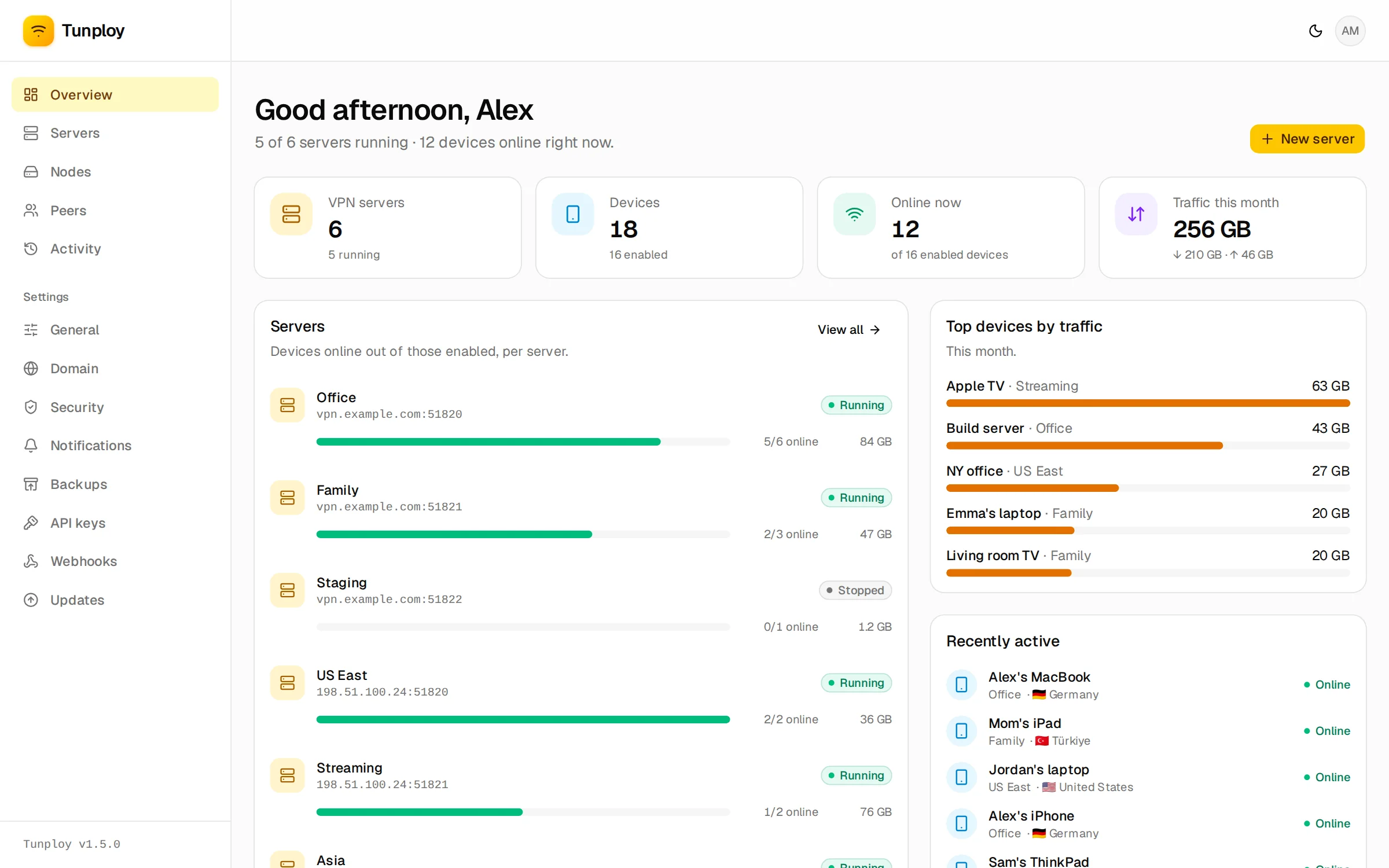Click the Running badge on US East
This screenshot has width=1389, height=868.
pyautogui.click(x=857, y=683)
